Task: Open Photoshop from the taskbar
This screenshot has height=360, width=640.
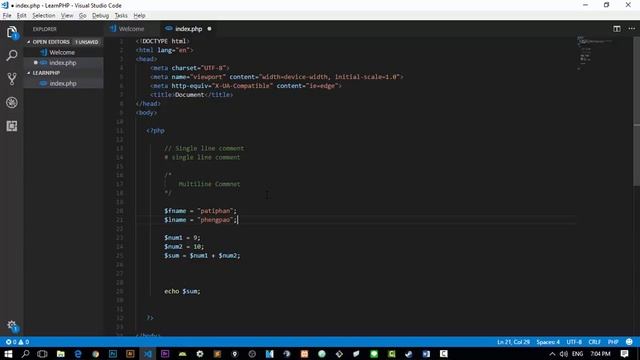Action: (x=113, y=354)
